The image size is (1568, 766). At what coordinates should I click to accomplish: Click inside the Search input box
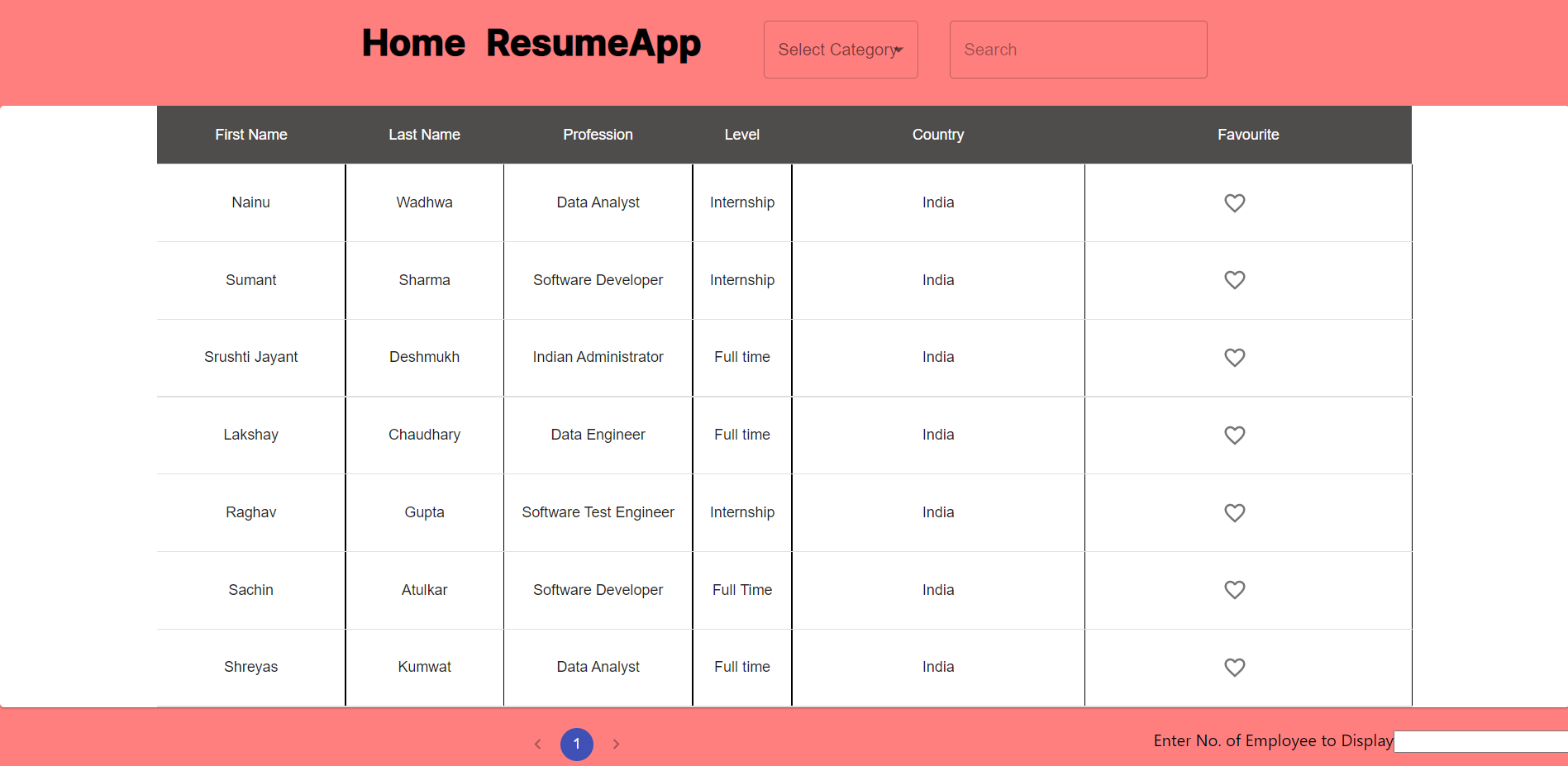click(x=1078, y=50)
